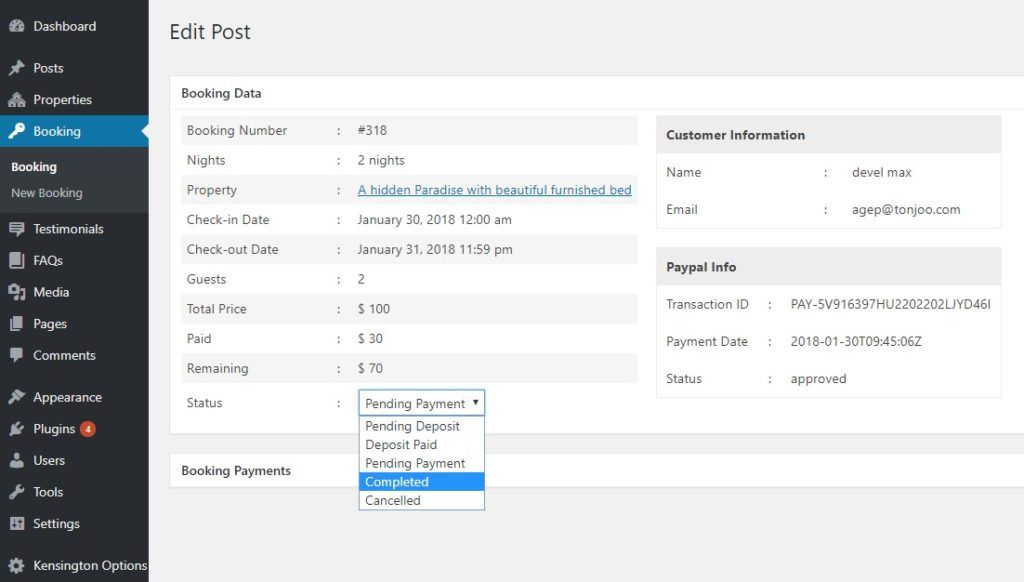Click the Appearance paintbrush icon

point(17,396)
